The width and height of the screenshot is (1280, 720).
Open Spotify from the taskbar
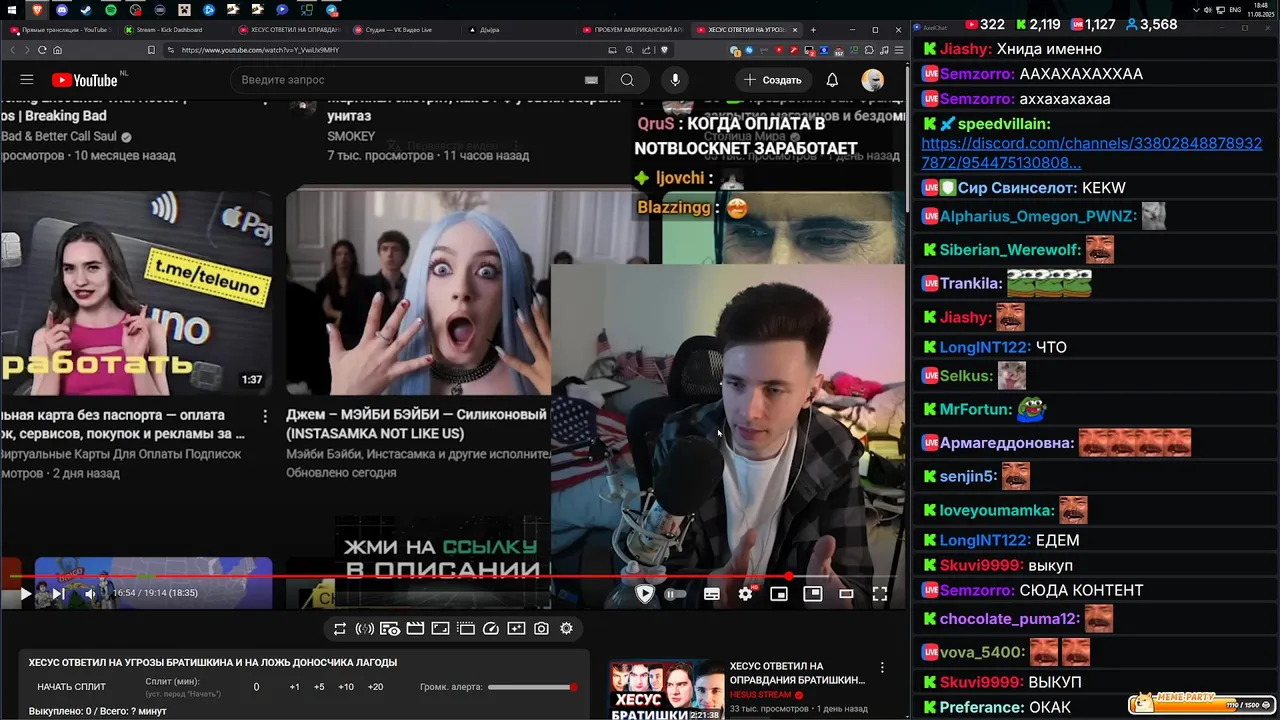pyautogui.click(x=110, y=10)
